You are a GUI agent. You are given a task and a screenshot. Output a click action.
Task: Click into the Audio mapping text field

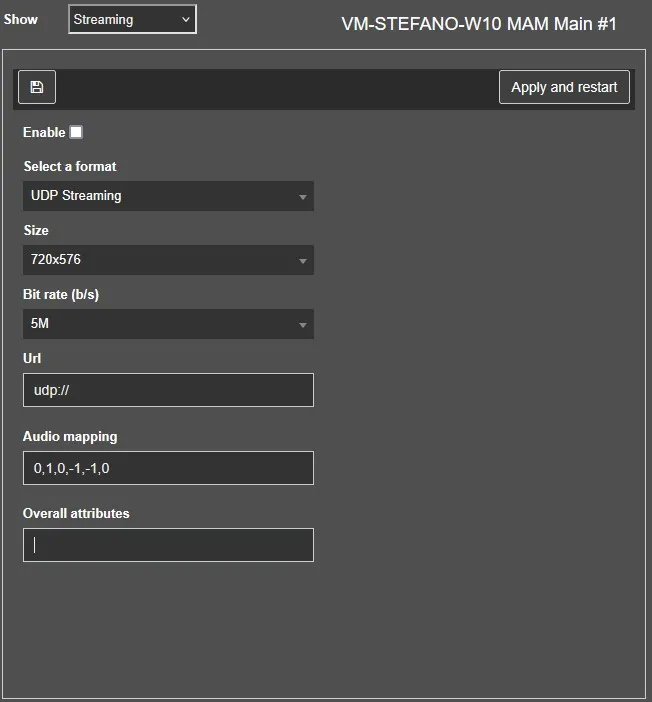point(168,468)
